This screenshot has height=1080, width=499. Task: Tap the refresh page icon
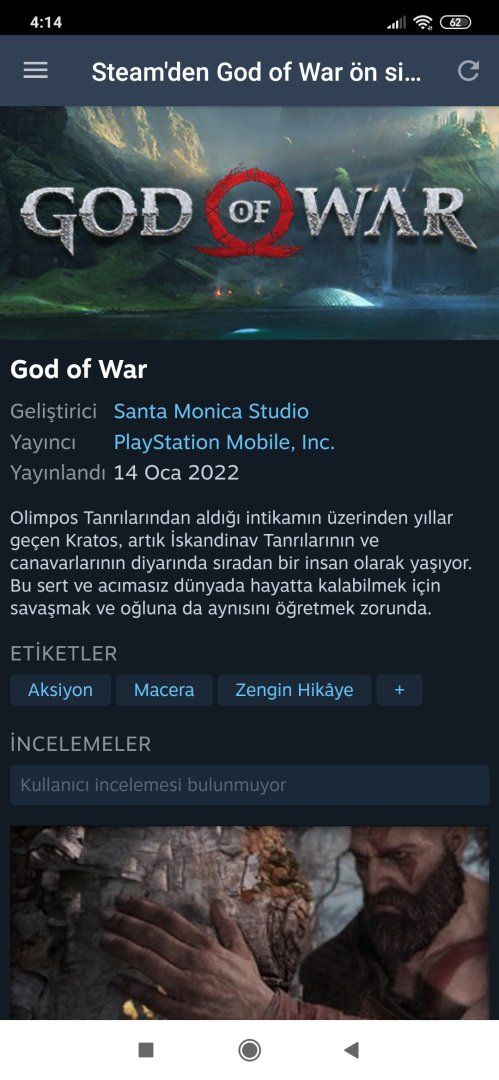pyautogui.click(x=468, y=70)
